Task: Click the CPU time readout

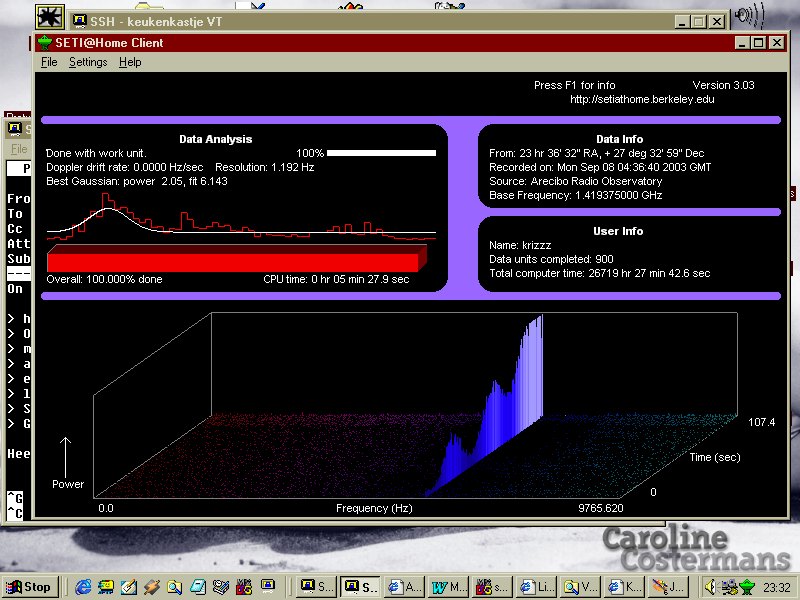Action: click(x=336, y=279)
